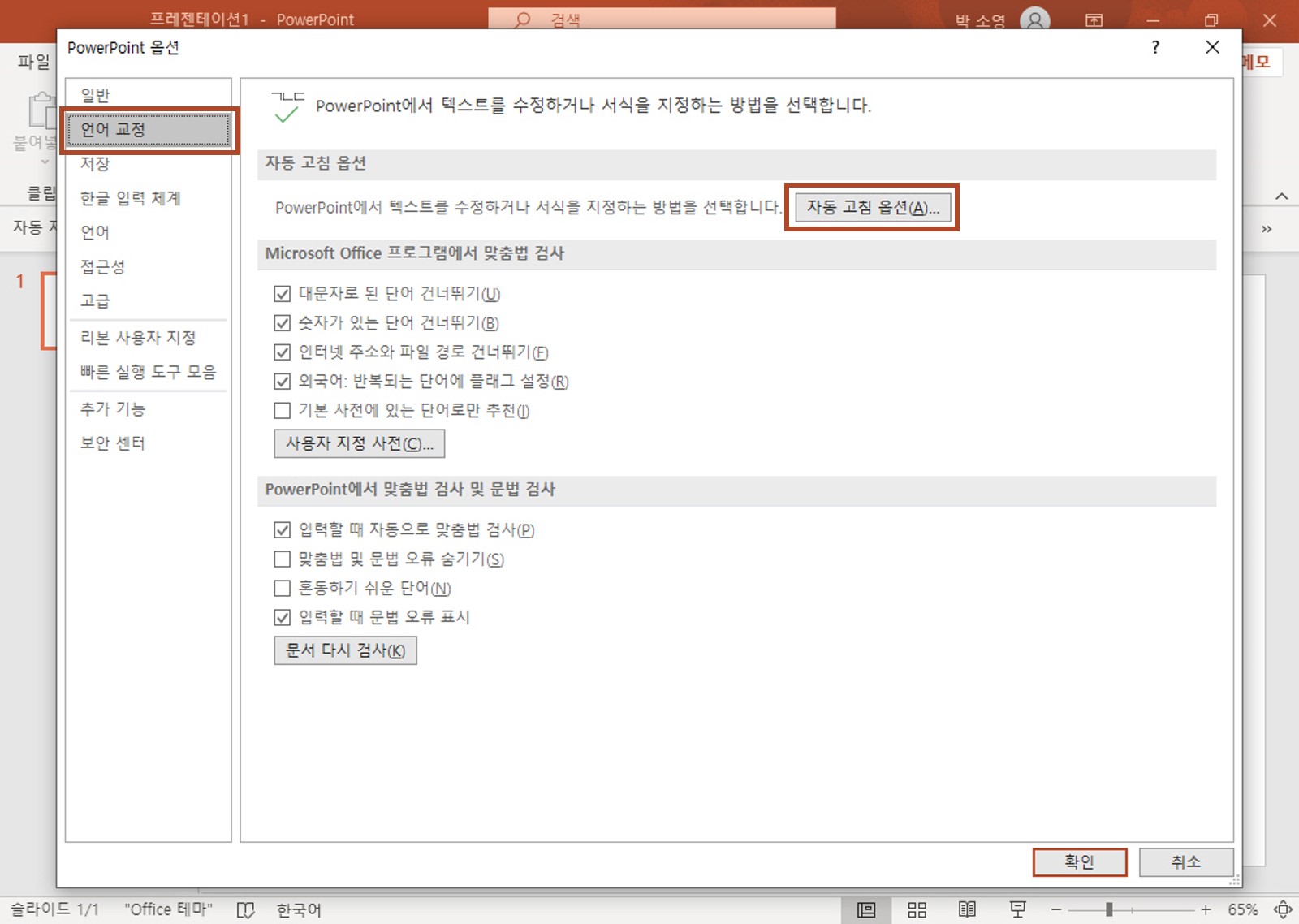
Task: Fit slide to current window icon
Action: (x=1283, y=910)
